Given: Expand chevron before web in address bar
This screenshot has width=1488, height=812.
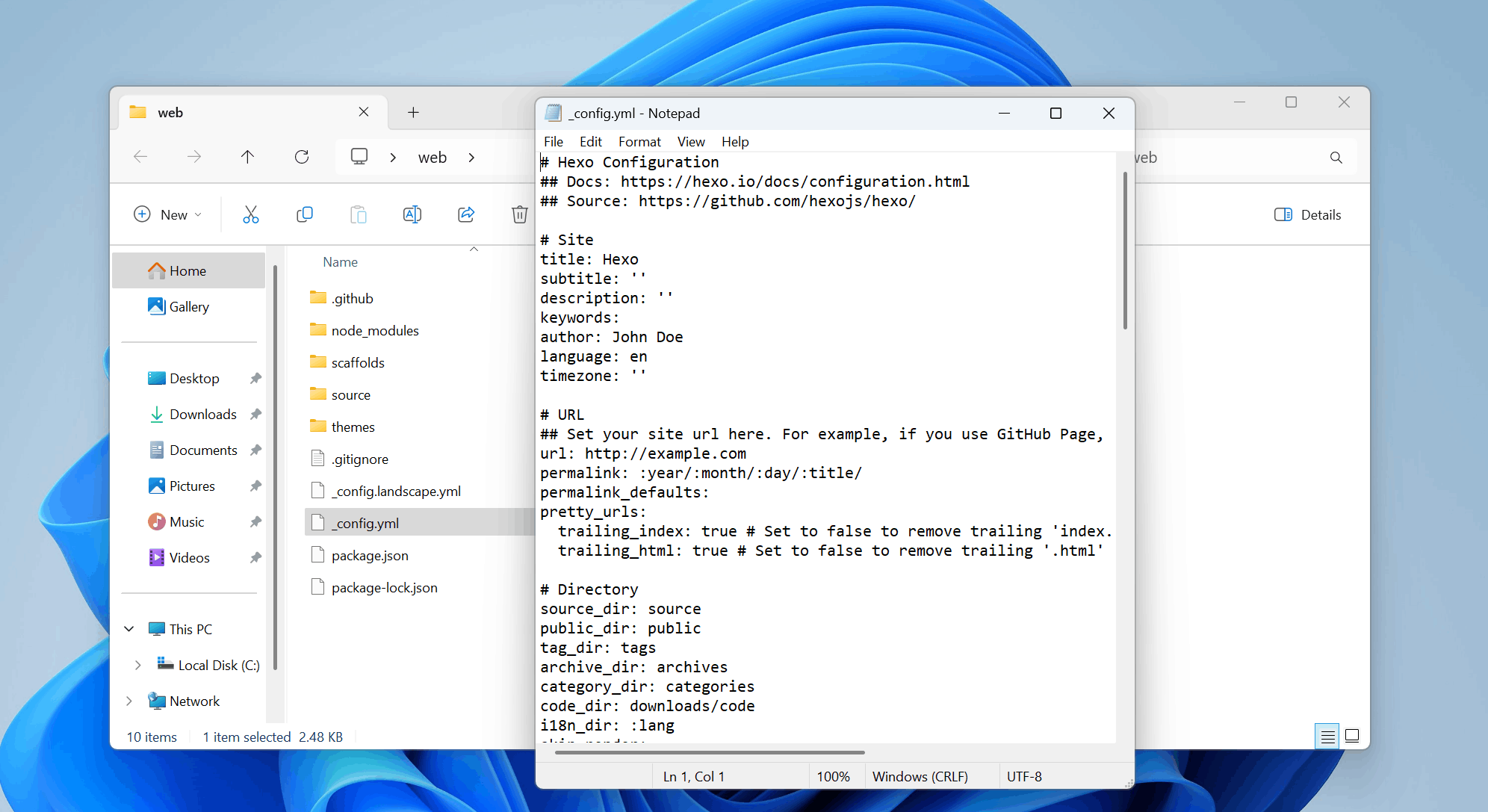Looking at the screenshot, I should pos(393,158).
